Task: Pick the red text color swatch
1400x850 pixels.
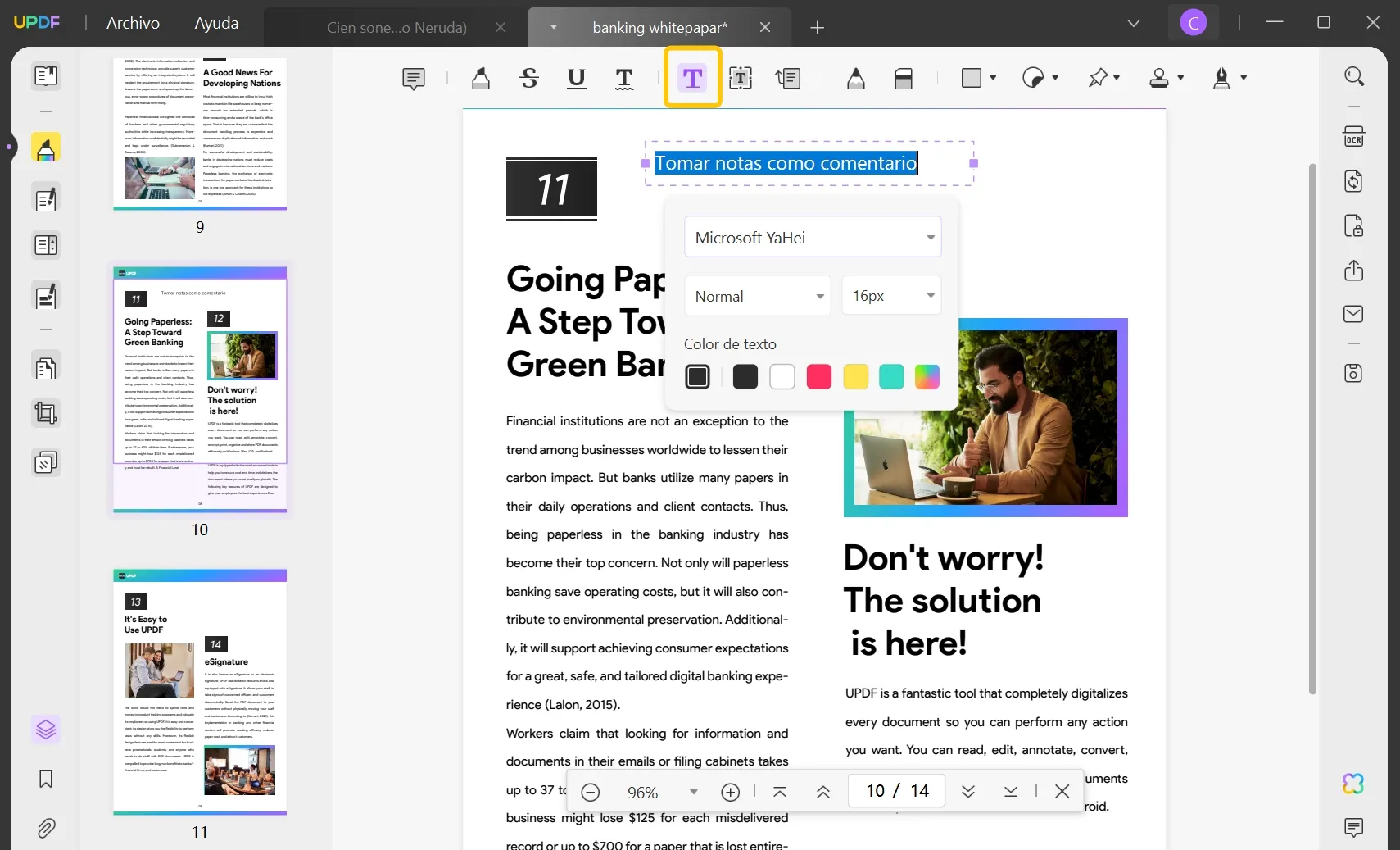Action: point(819,377)
